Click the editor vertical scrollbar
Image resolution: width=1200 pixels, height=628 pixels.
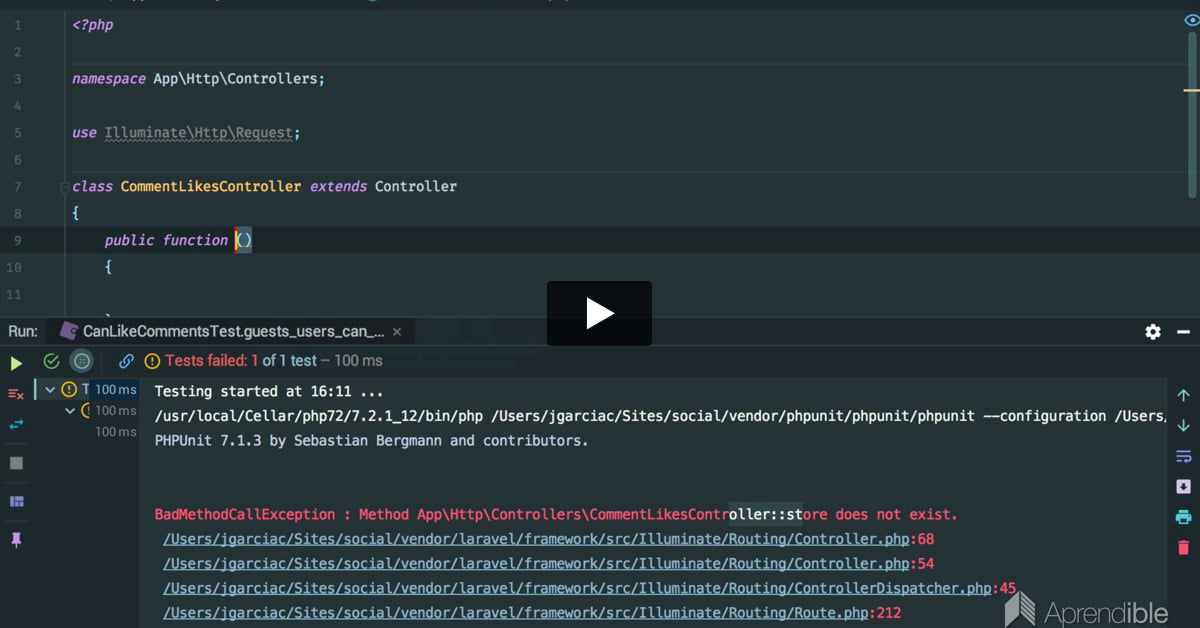[1191, 113]
